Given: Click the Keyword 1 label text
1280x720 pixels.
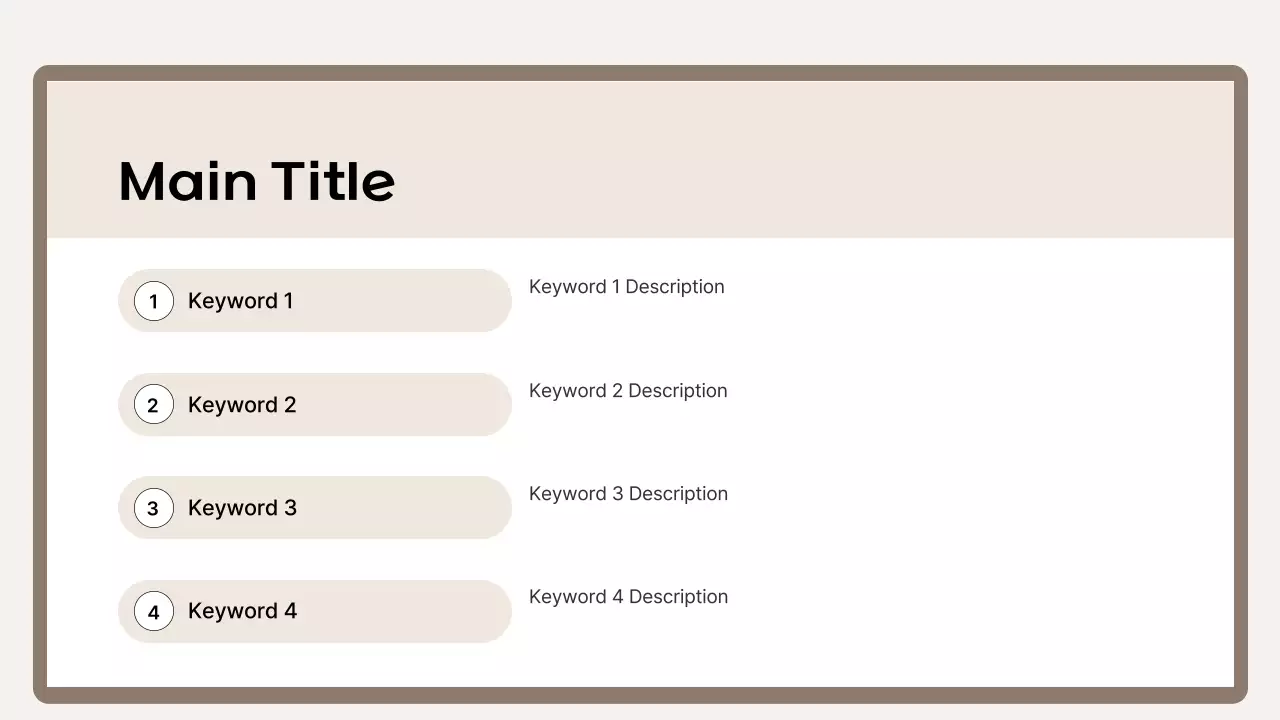Looking at the screenshot, I should 240,301.
